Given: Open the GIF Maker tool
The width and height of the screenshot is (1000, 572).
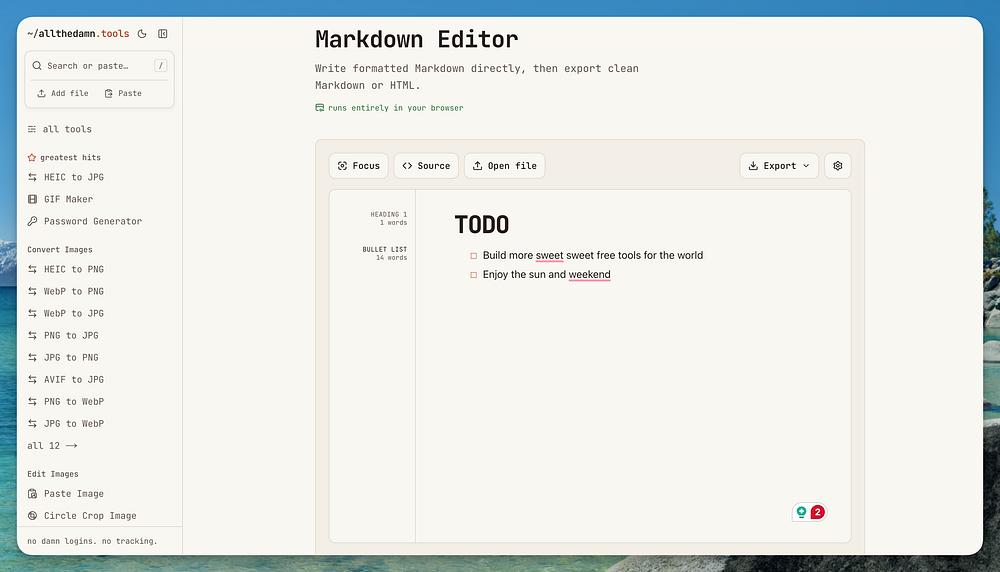Looking at the screenshot, I should 61,199.
